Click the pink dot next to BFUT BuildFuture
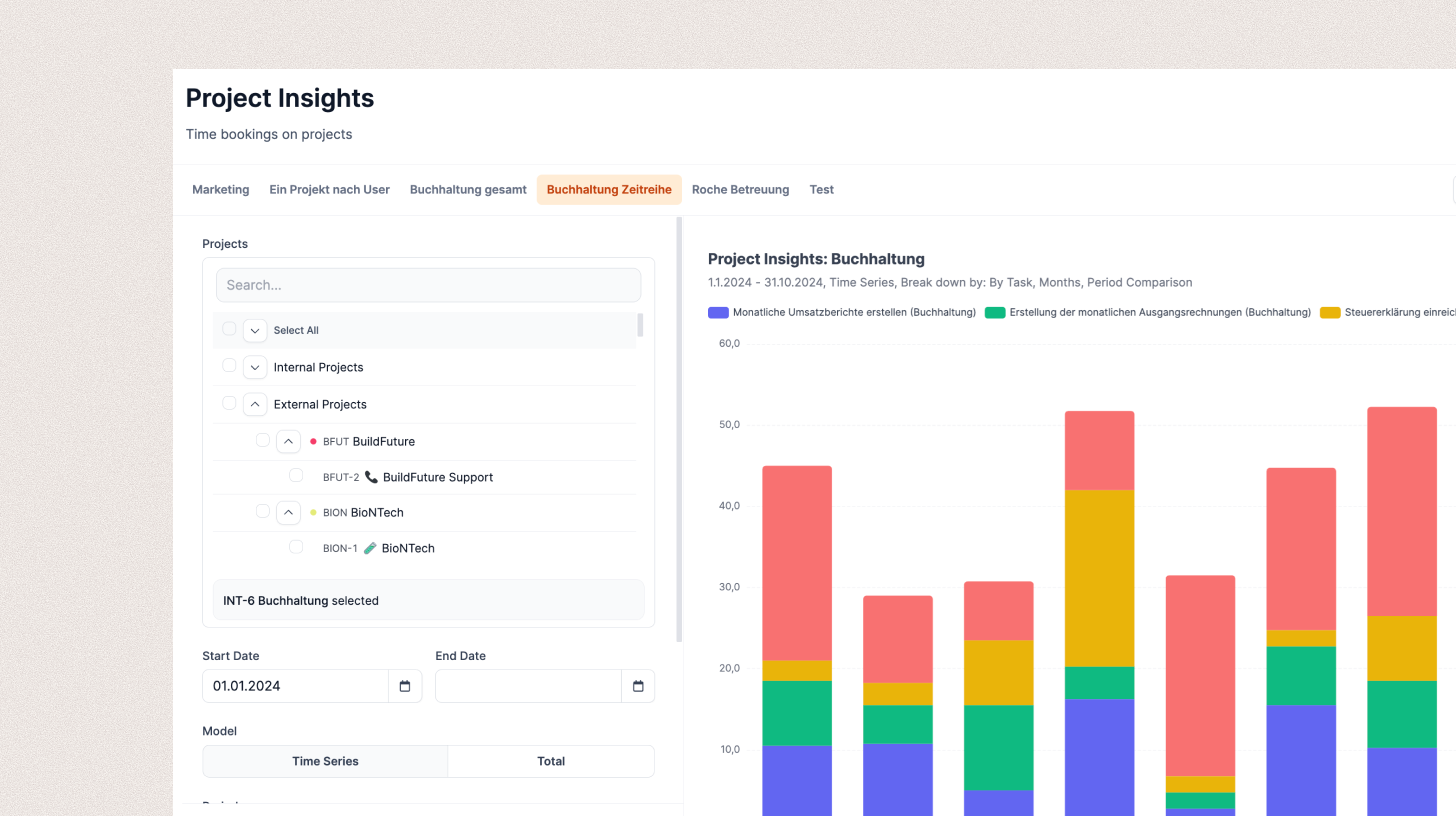Screen dimensions: 1456x816 click(313, 441)
